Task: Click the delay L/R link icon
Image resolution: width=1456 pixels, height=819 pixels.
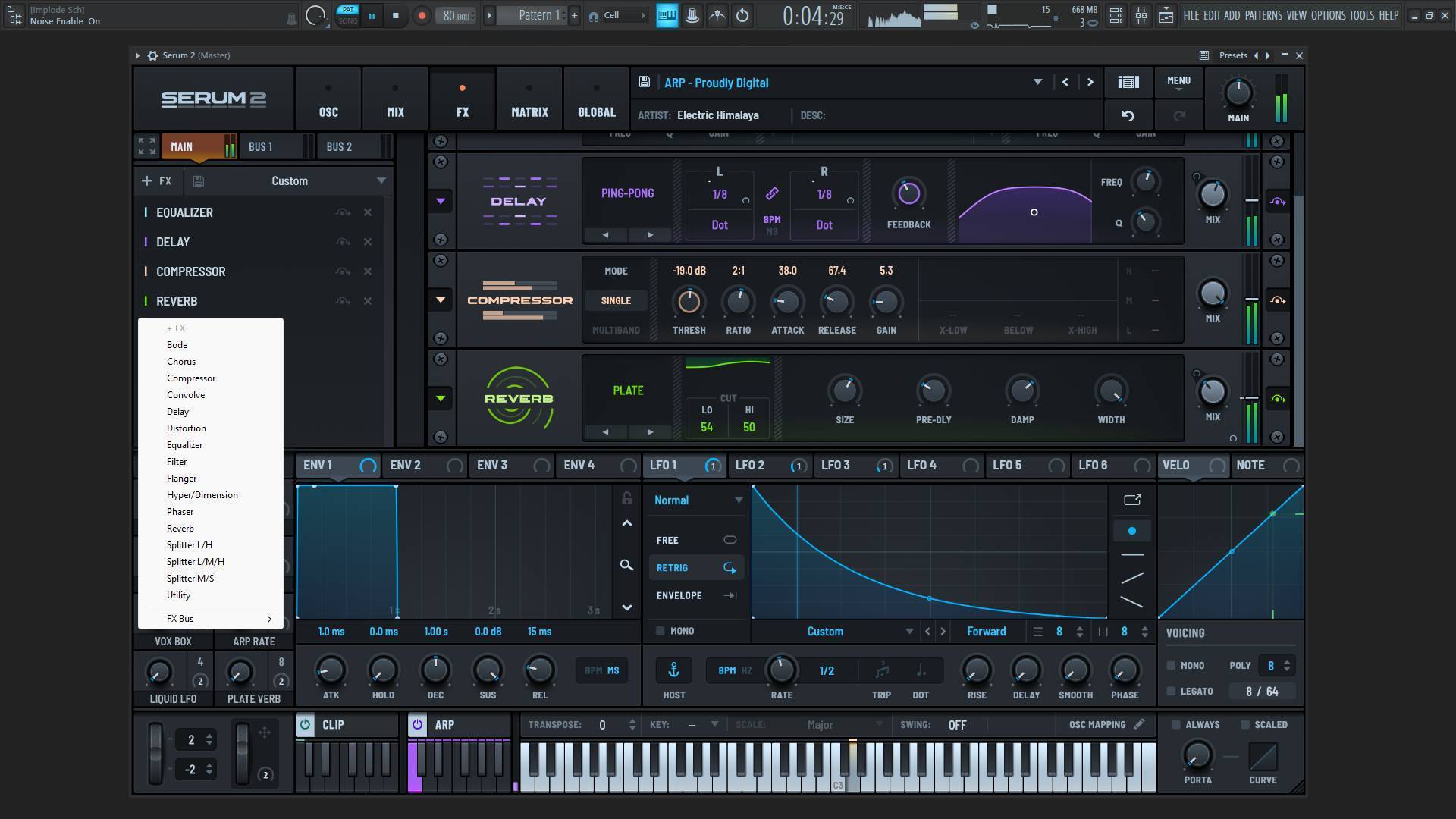Action: point(771,194)
